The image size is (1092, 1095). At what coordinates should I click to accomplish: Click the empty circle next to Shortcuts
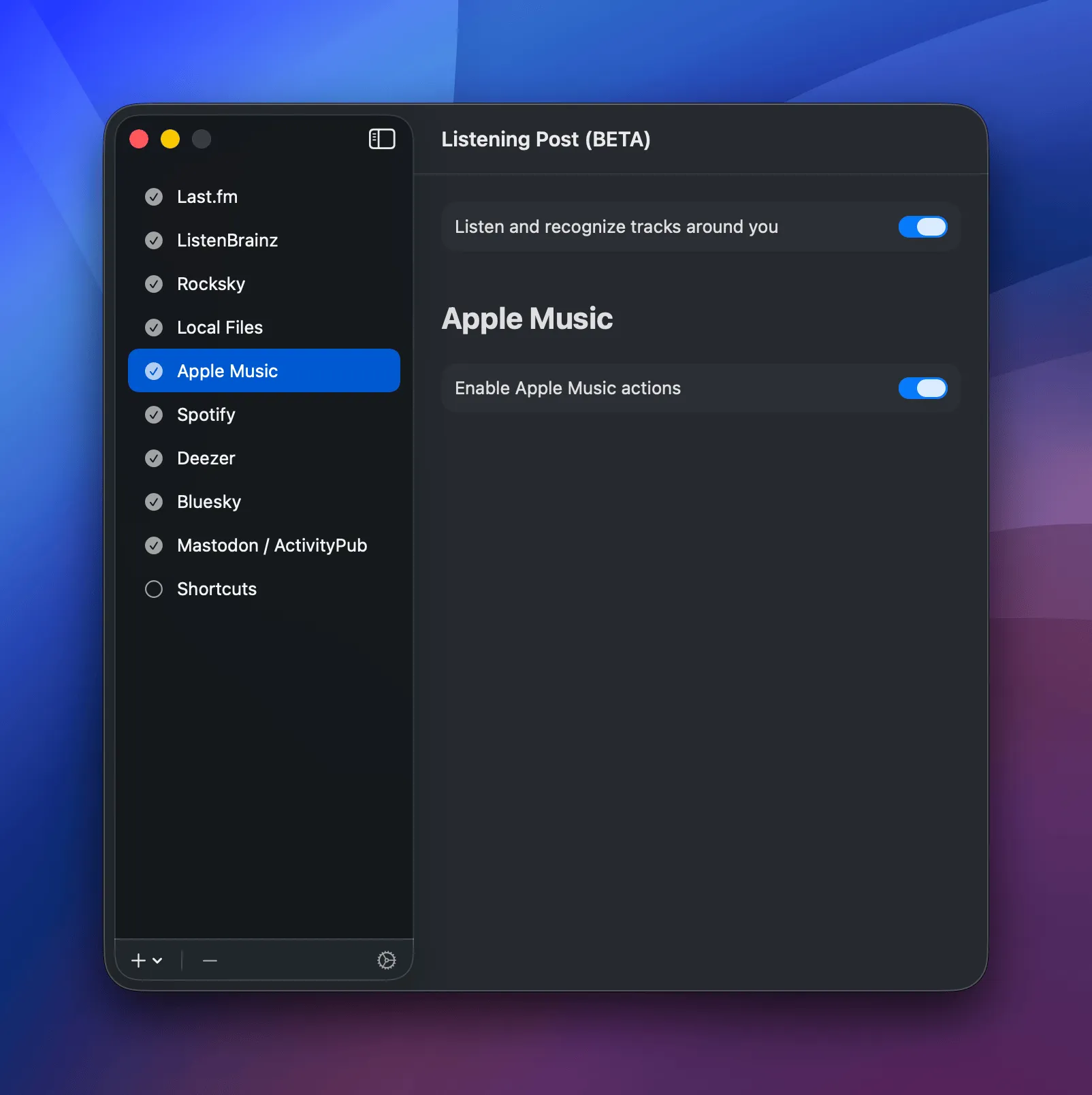pyautogui.click(x=154, y=589)
